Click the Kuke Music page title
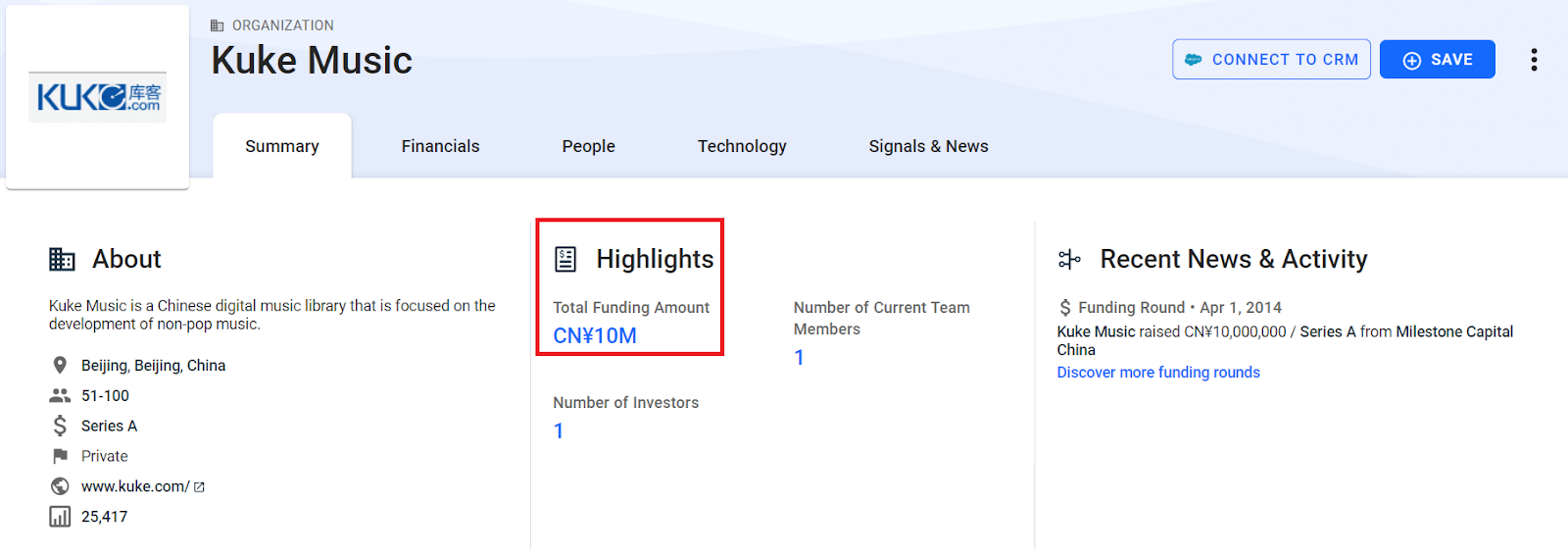Viewport: 1568px width, 554px height. [x=312, y=61]
